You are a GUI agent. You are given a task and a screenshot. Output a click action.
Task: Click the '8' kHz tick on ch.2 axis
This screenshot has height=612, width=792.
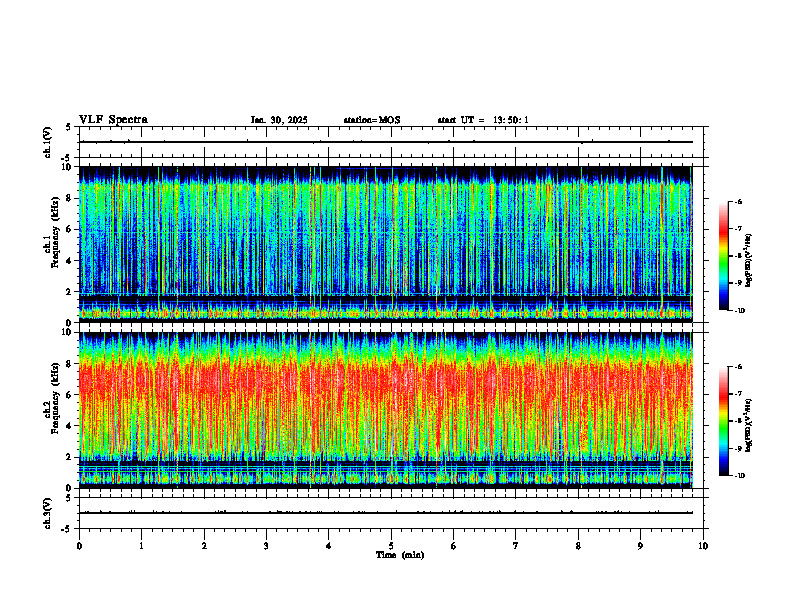[70, 364]
